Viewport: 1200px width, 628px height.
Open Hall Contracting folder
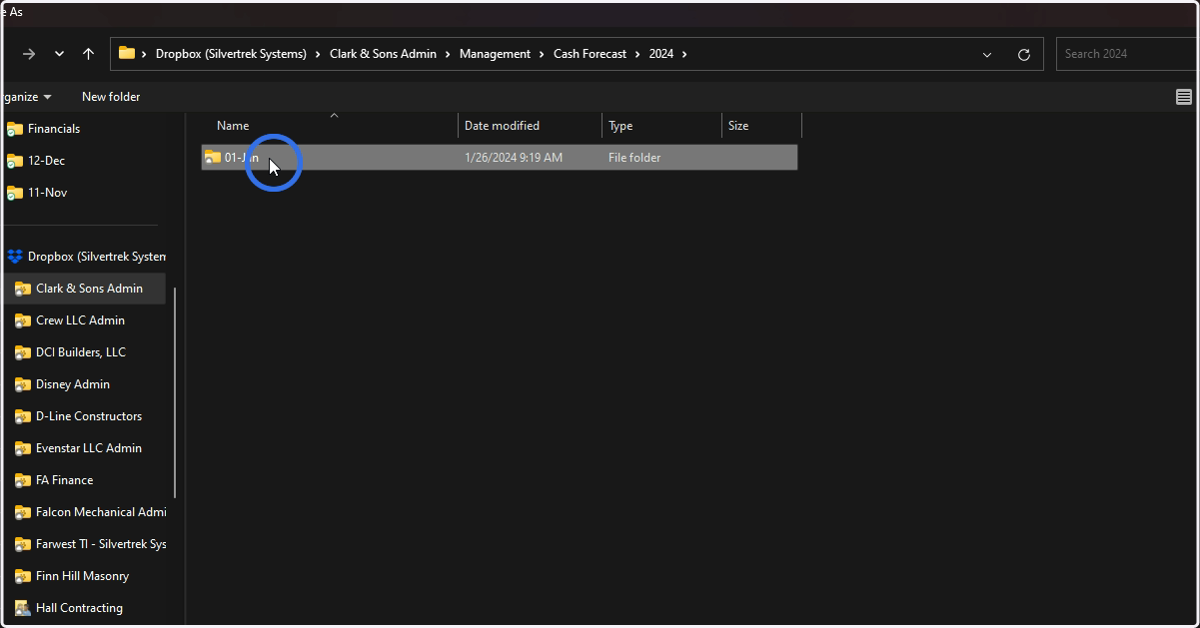pos(79,609)
